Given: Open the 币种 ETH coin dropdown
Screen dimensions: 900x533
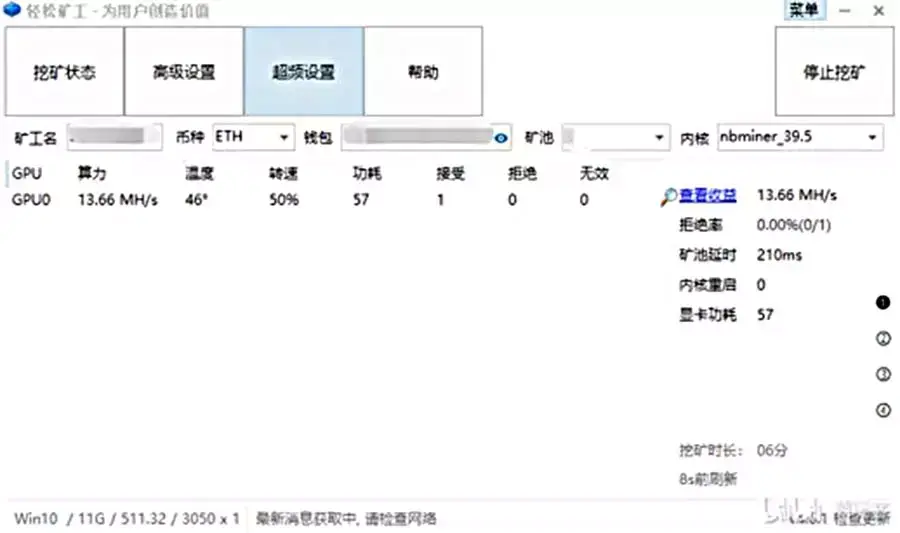Looking at the screenshot, I should [x=253, y=137].
